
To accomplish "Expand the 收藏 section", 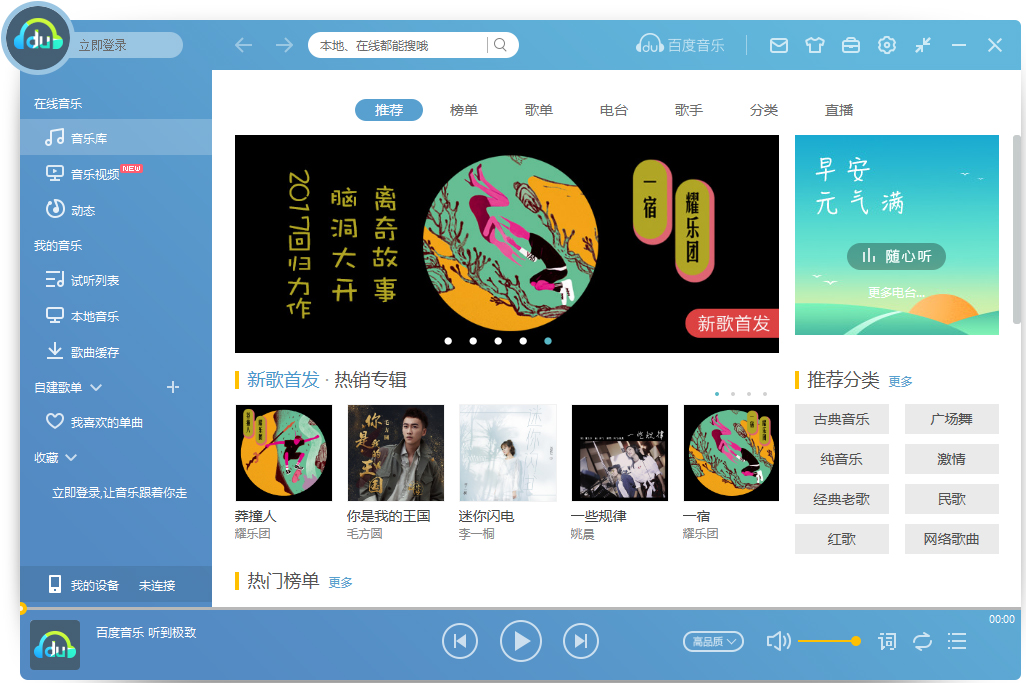I will (71, 458).
